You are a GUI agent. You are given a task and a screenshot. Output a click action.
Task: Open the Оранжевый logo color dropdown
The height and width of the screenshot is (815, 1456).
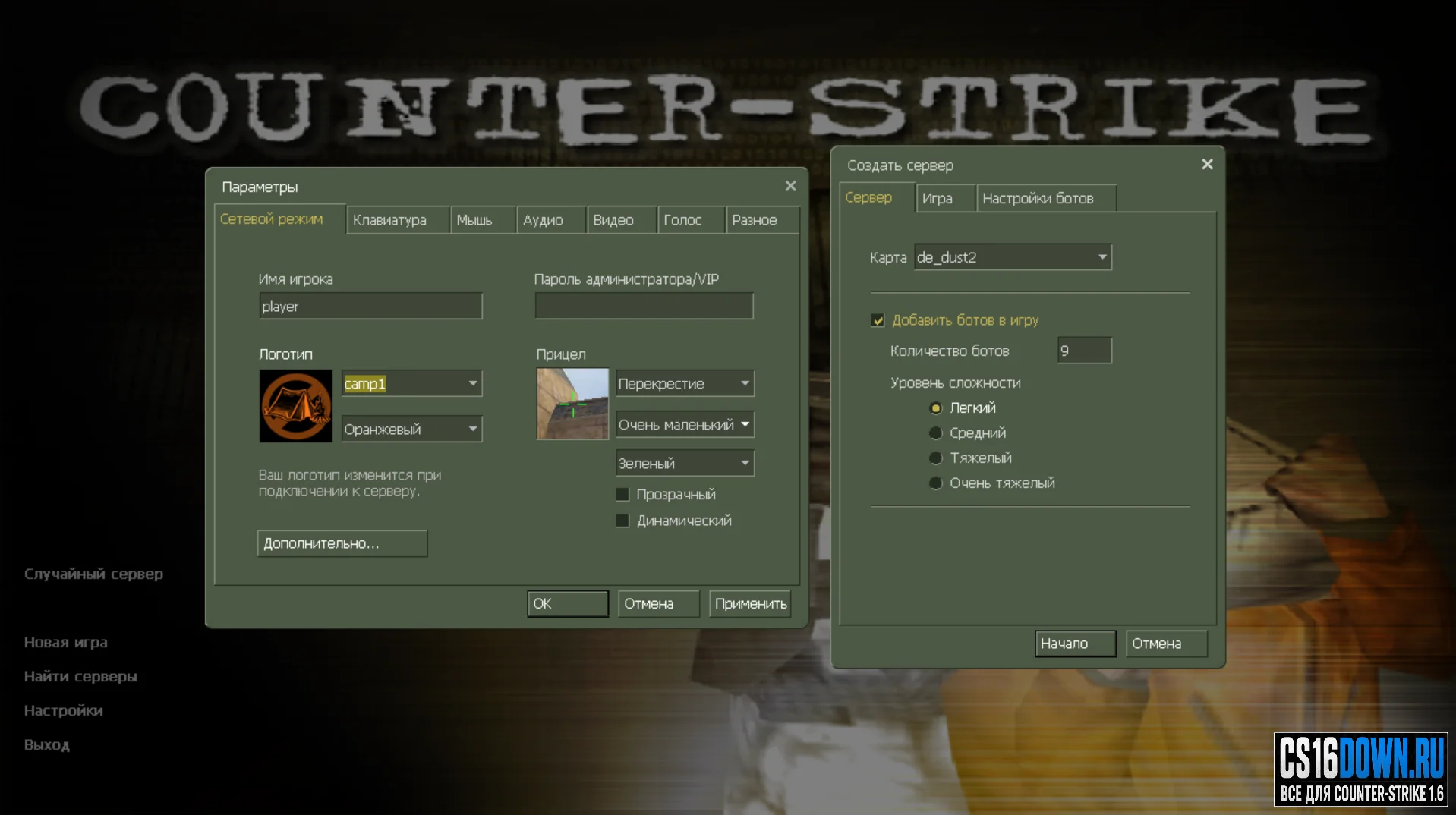point(411,429)
